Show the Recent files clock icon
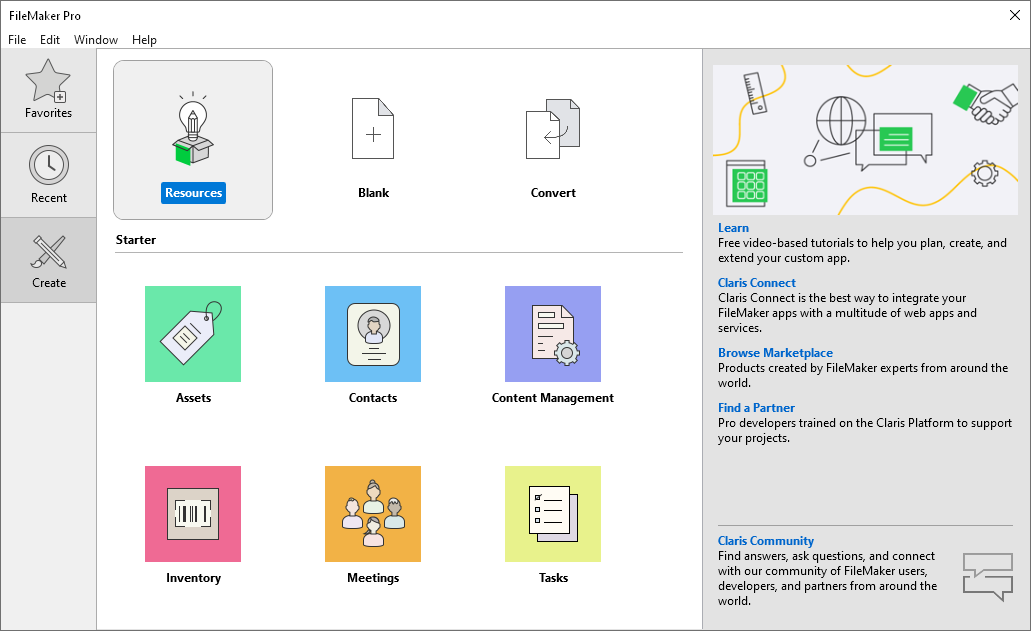 click(48, 166)
